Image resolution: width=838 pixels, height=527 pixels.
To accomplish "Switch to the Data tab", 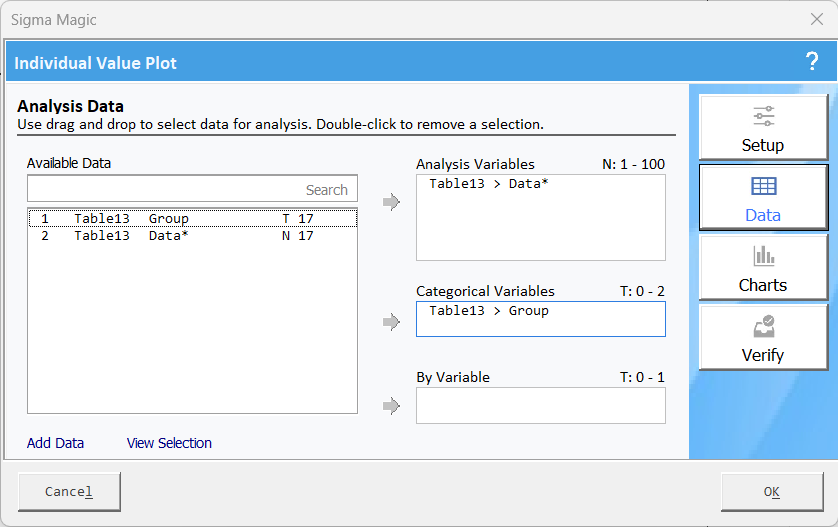I will 763,197.
